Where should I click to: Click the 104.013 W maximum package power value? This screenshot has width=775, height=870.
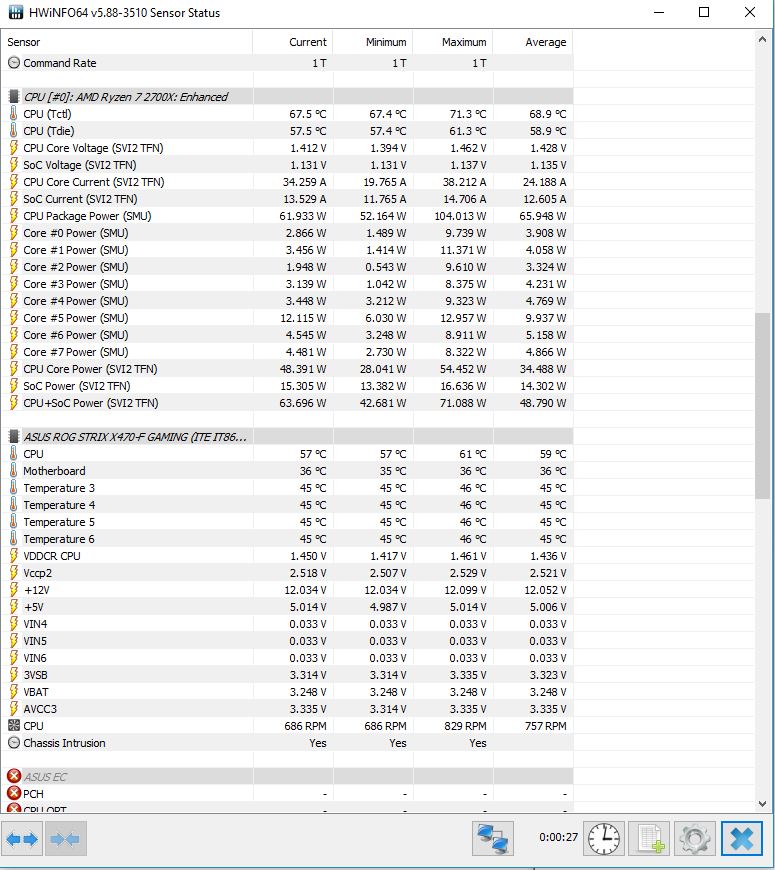pos(460,216)
